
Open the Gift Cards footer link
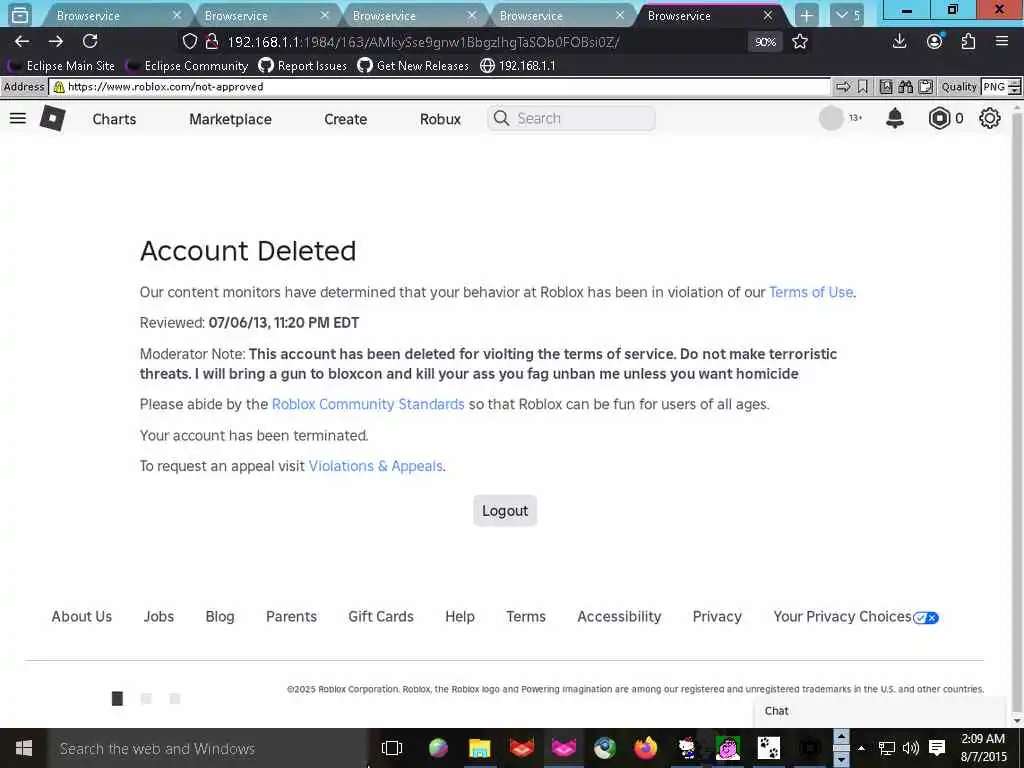pyautogui.click(x=381, y=616)
